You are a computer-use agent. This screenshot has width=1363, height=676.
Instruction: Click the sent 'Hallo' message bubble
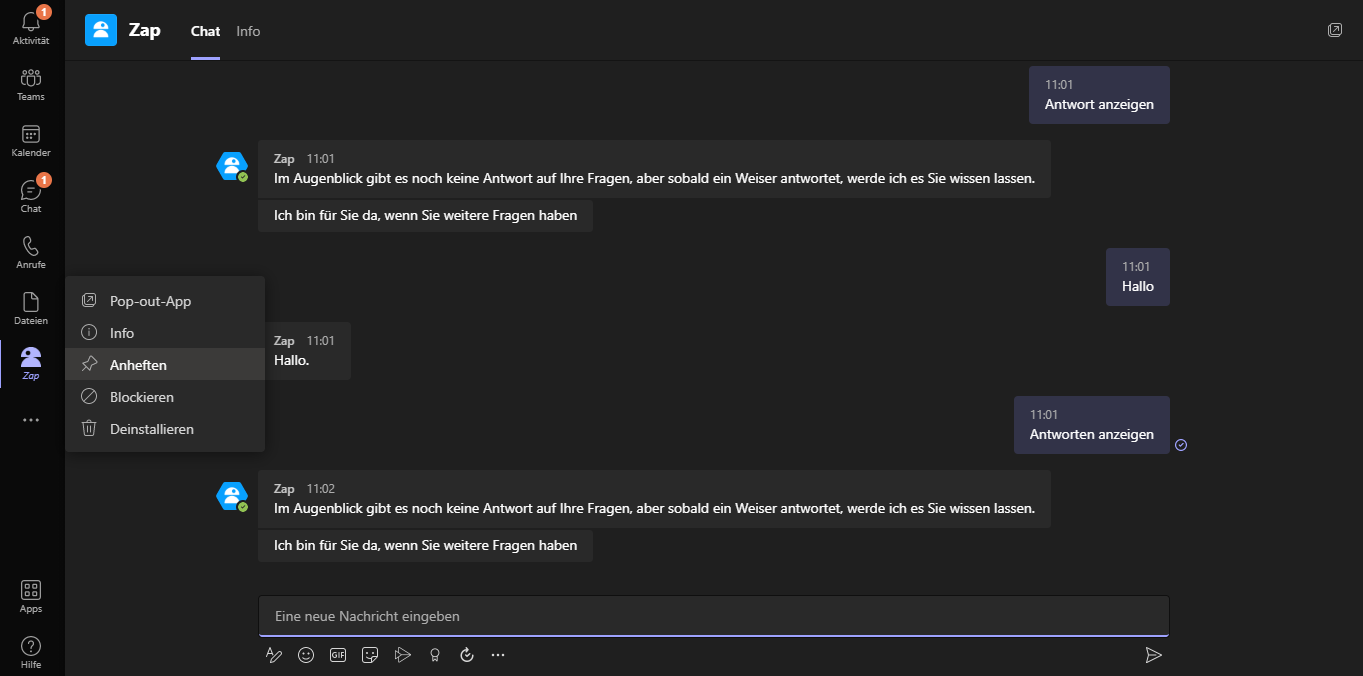pos(1138,277)
